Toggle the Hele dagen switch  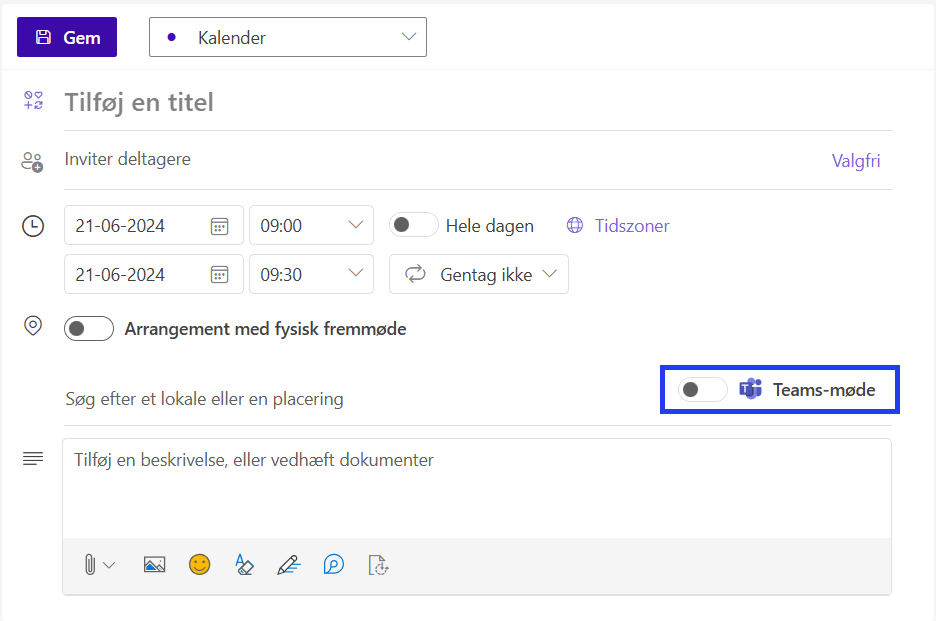pyautogui.click(x=413, y=225)
